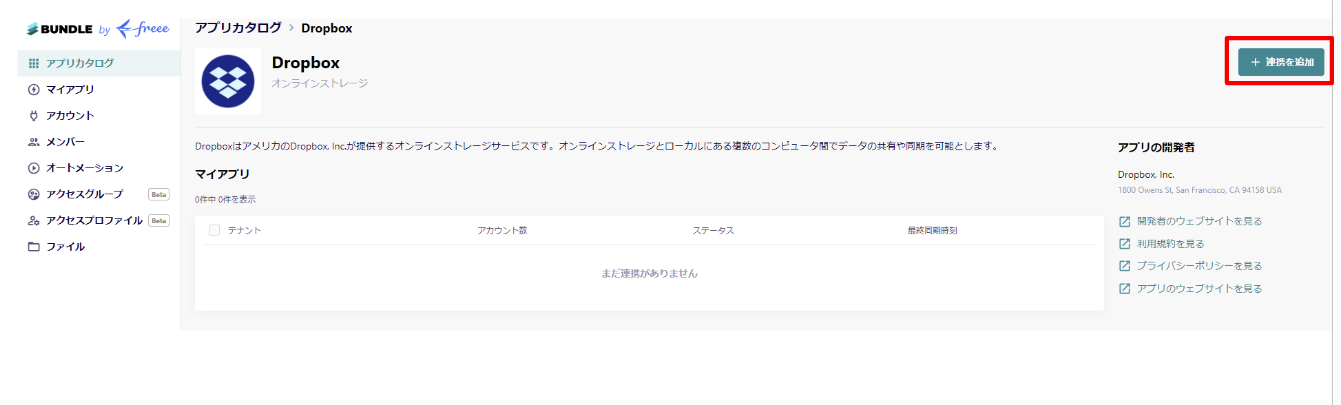The height and width of the screenshot is (405, 1341).
Task: Click the オートメーション play icon
Action: pyautogui.click(x=34, y=168)
